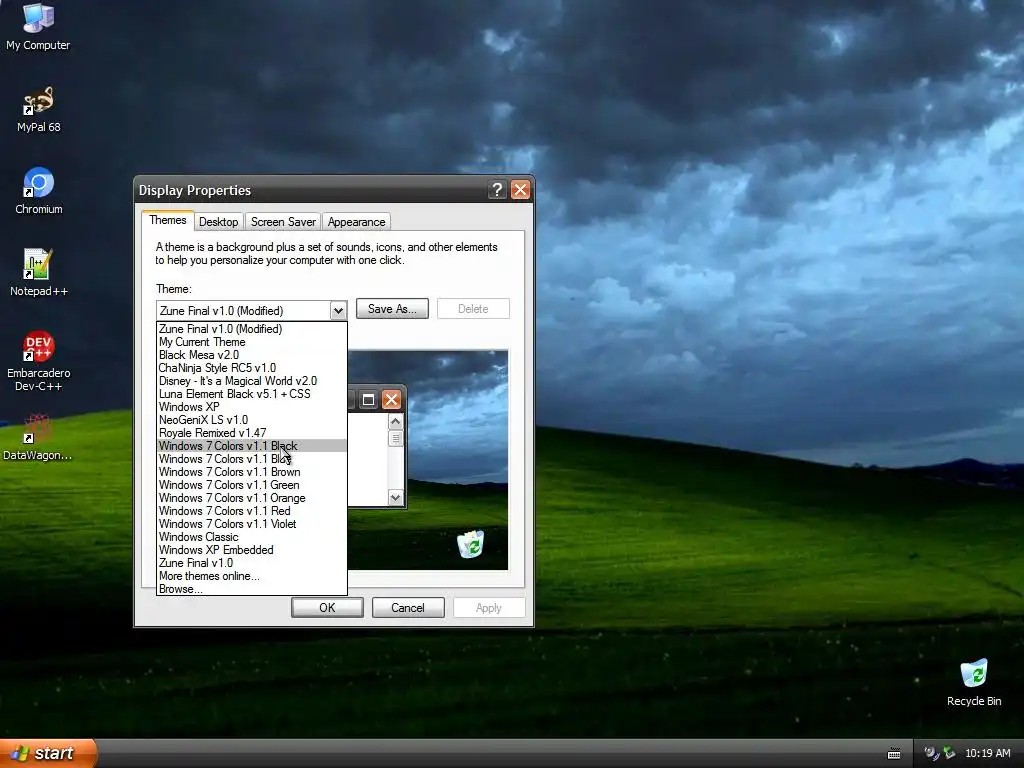The width and height of the screenshot is (1024, 768).
Task: Choose Black Mesa v2.0 theme
Action: pyautogui.click(x=251, y=355)
